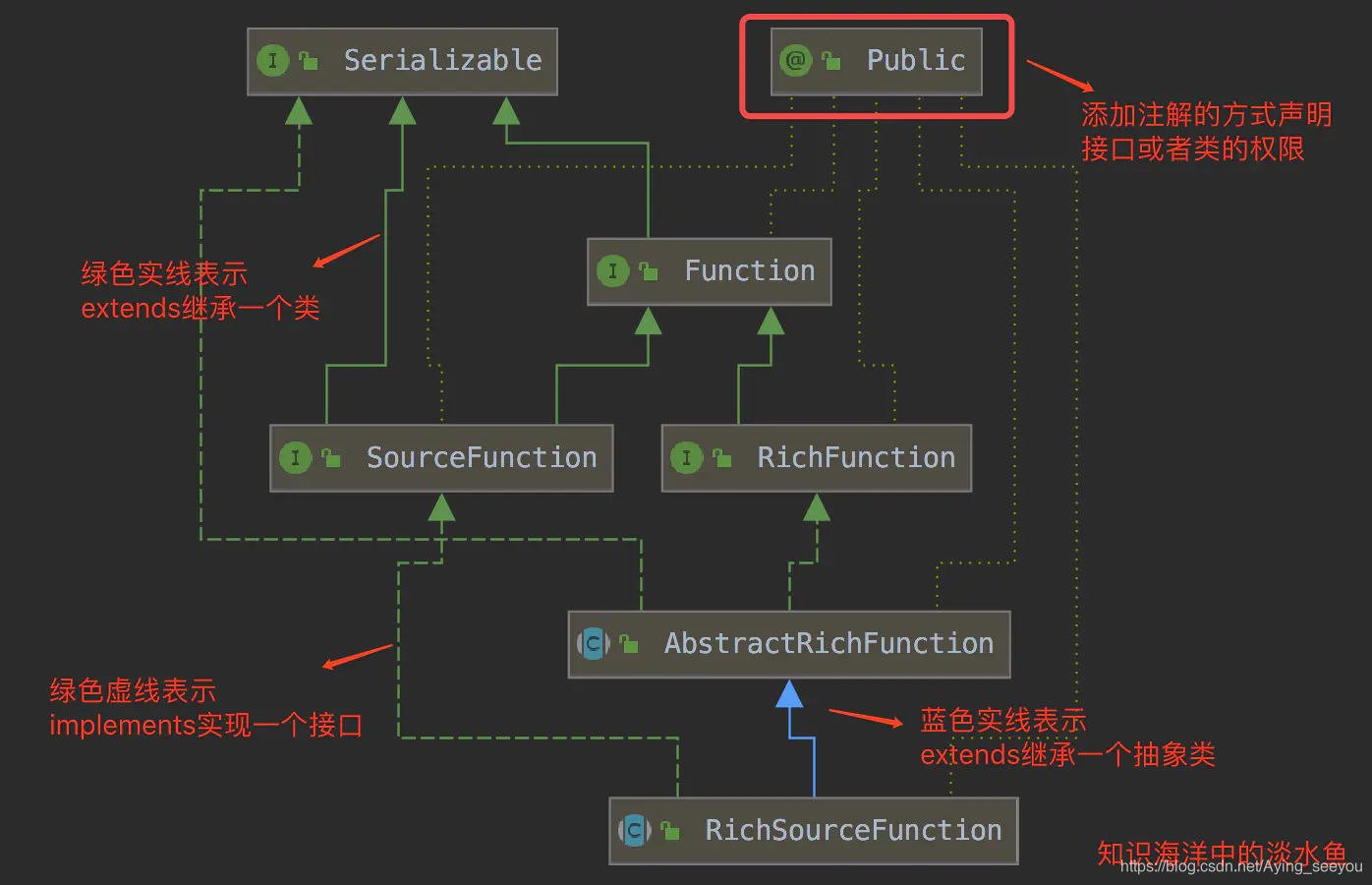
Task: Click the green lock icon beside Public
Action: [x=831, y=61]
